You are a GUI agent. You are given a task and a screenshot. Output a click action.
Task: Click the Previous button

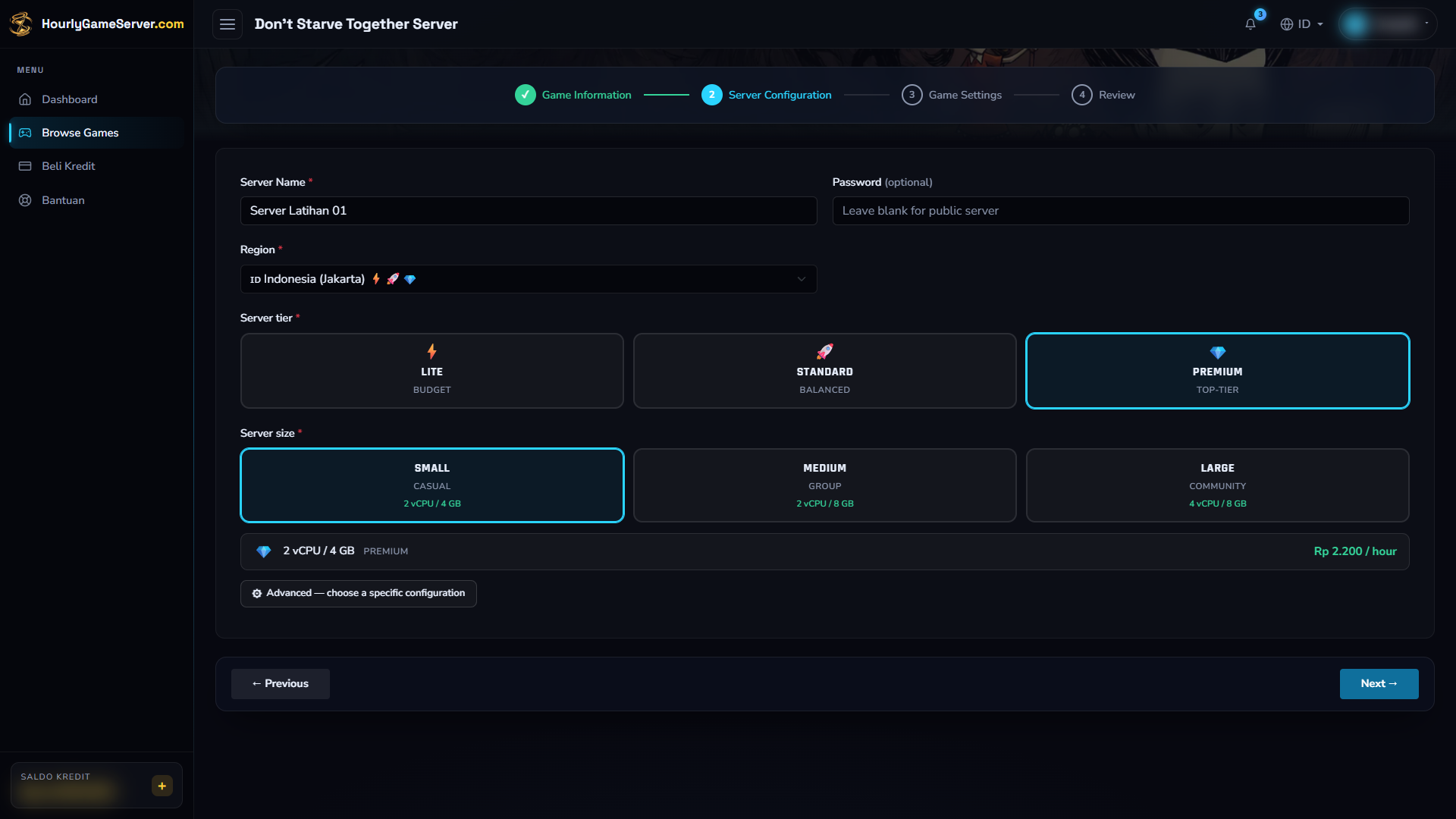click(281, 684)
